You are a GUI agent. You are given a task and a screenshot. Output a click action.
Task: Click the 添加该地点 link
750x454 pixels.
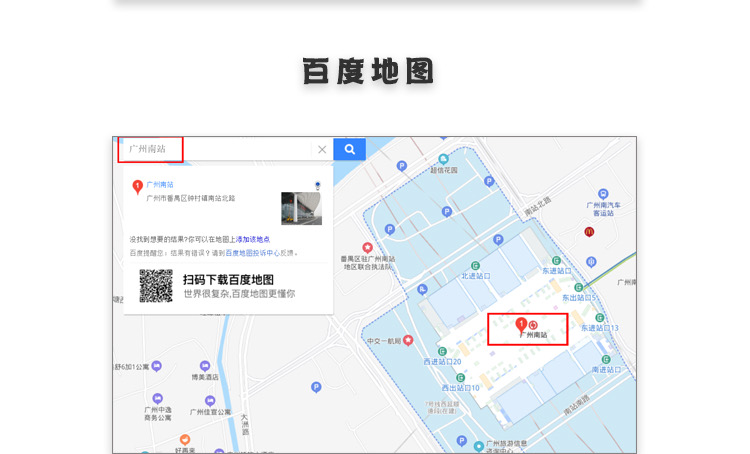pyautogui.click(x=253, y=240)
